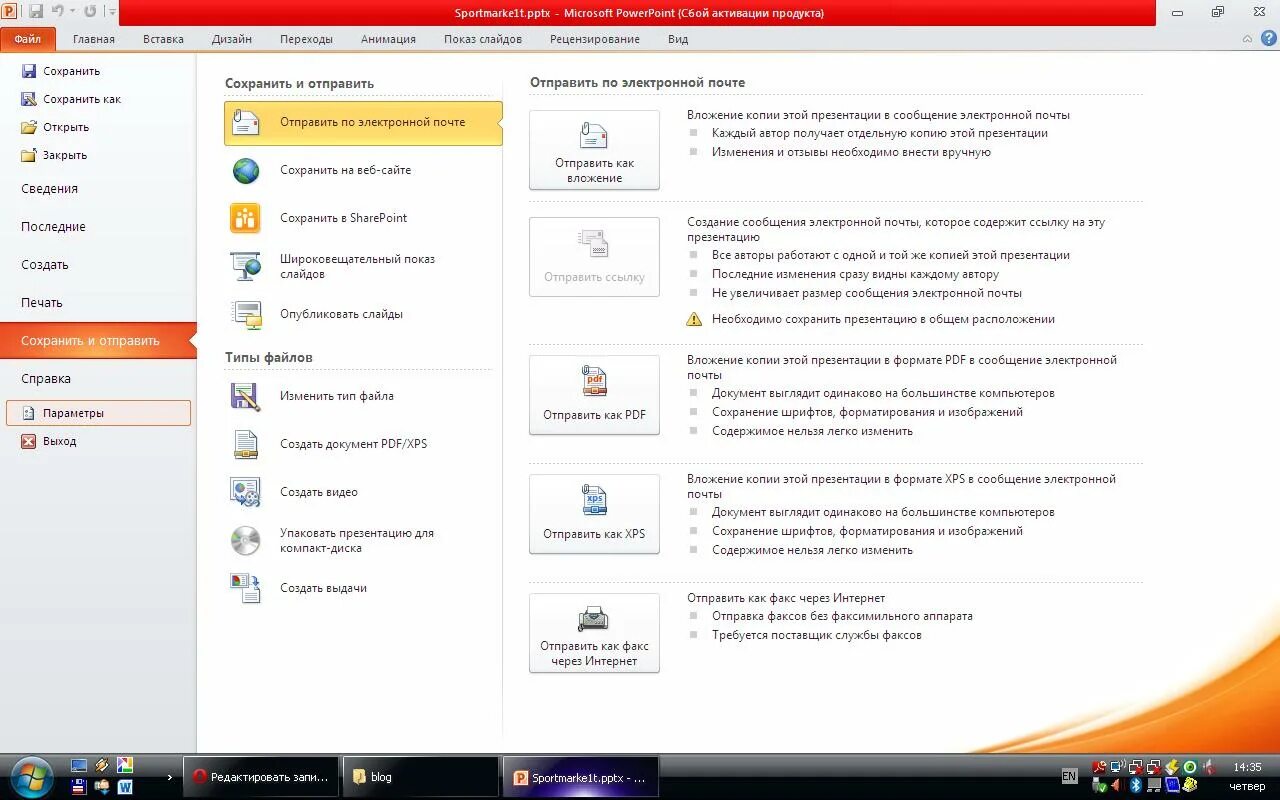Switch to blog folder in taskbar

[x=421, y=777]
